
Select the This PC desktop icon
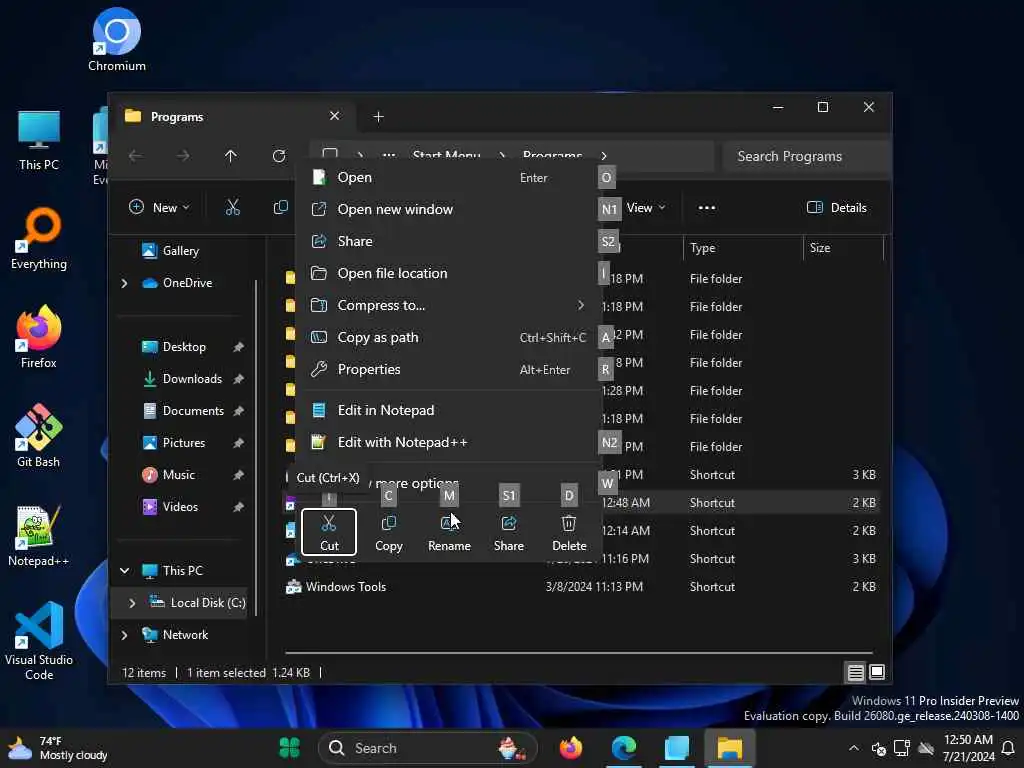coord(39,141)
